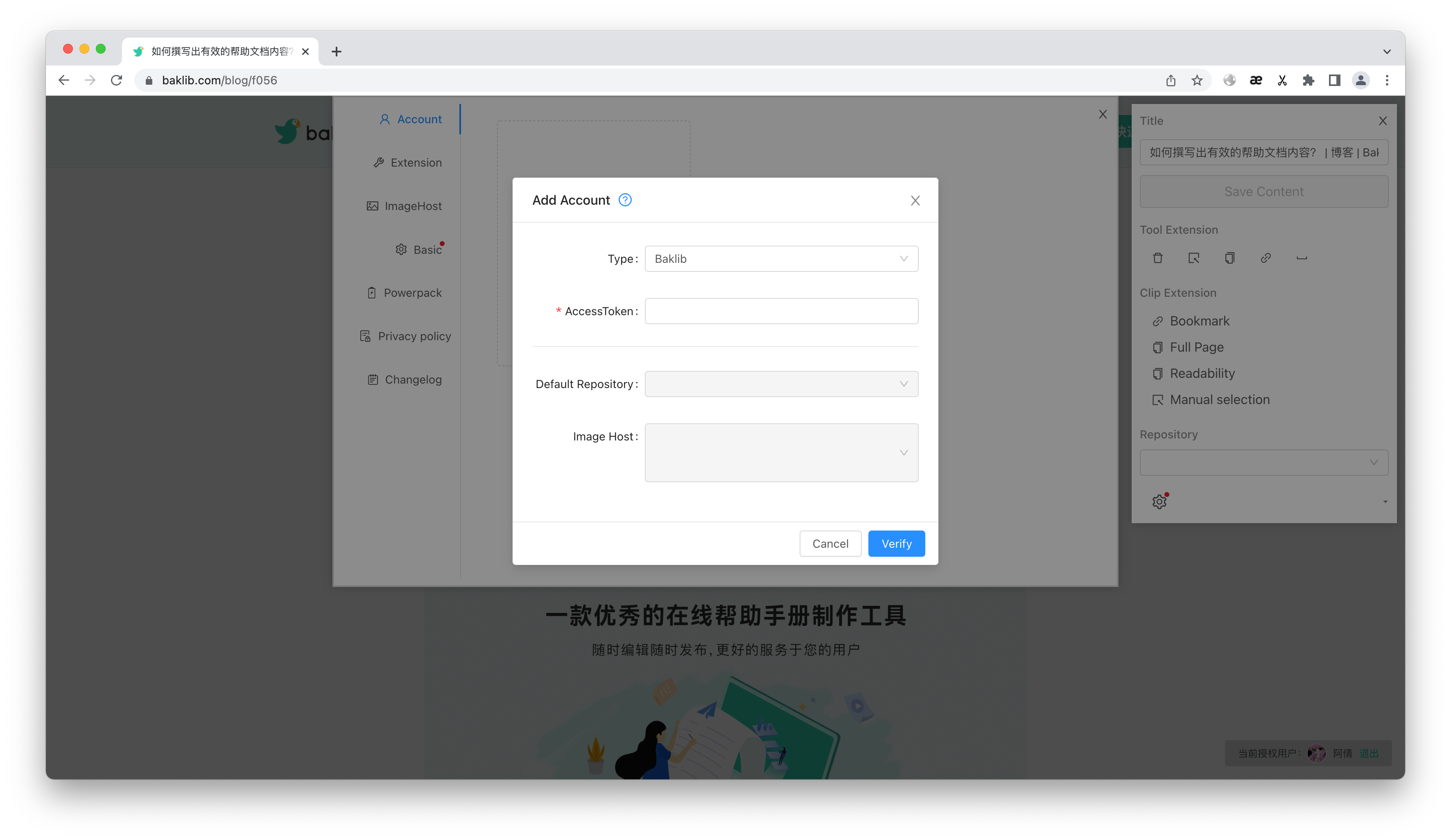Expand the Image Host dropdown
Viewport: 1451px width, 840px height.
[x=781, y=452]
